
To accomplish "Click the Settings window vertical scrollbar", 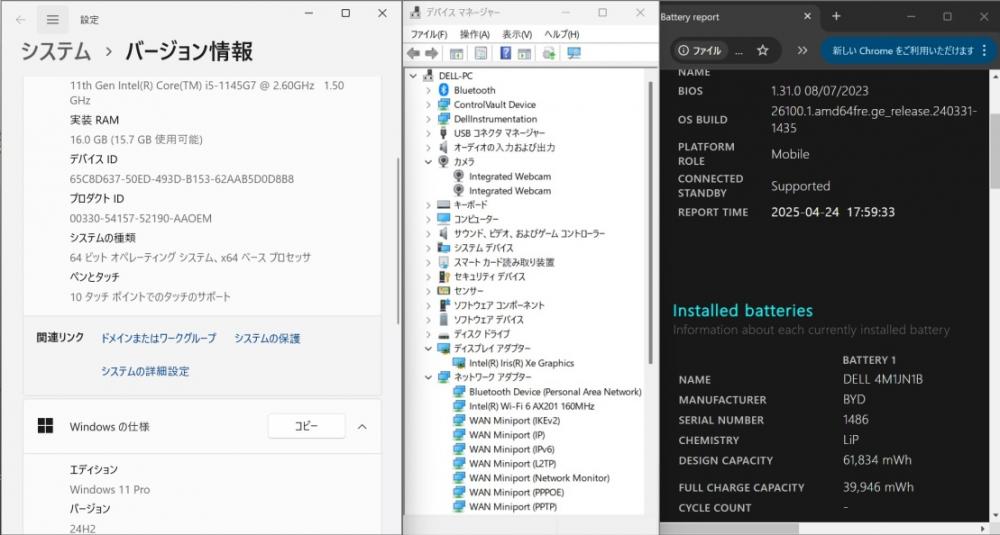I will tap(398, 239).
